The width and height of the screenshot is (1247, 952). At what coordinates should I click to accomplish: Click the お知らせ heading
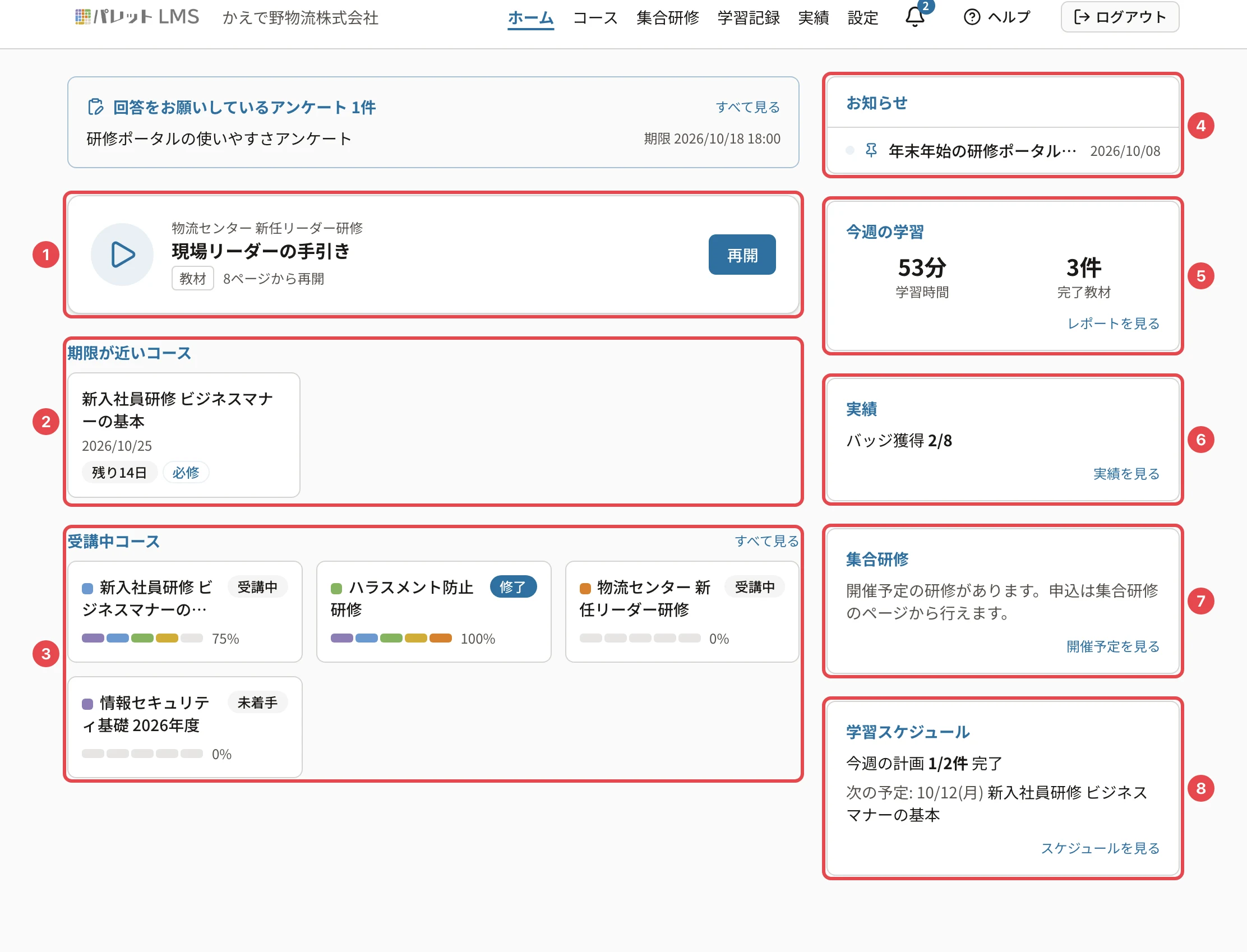[x=877, y=103]
